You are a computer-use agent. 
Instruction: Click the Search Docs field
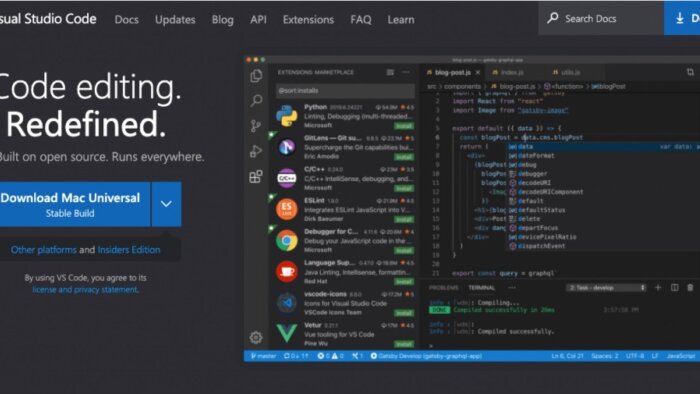[x=601, y=18]
